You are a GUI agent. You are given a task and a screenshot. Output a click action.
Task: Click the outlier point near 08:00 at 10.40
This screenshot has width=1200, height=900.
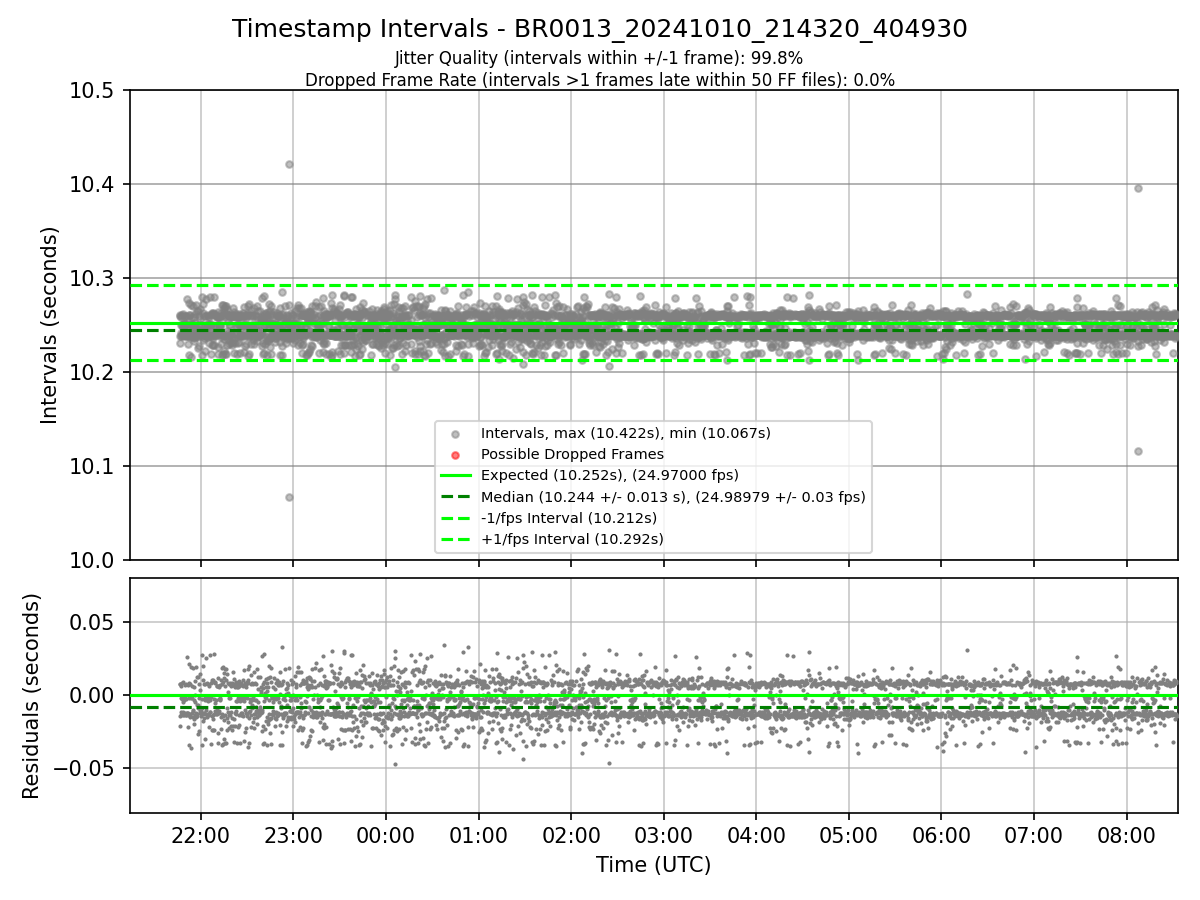click(1138, 188)
